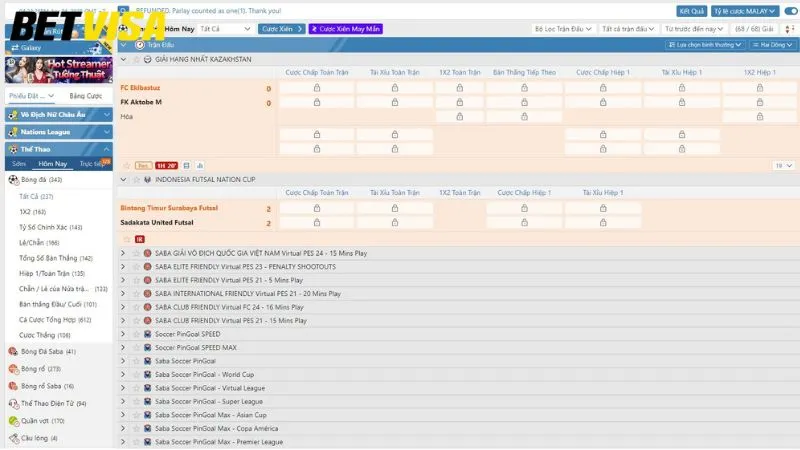Click the Thể Thao Điện Tử esports icon
The height and width of the screenshot is (450, 800).
click(x=13, y=404)
